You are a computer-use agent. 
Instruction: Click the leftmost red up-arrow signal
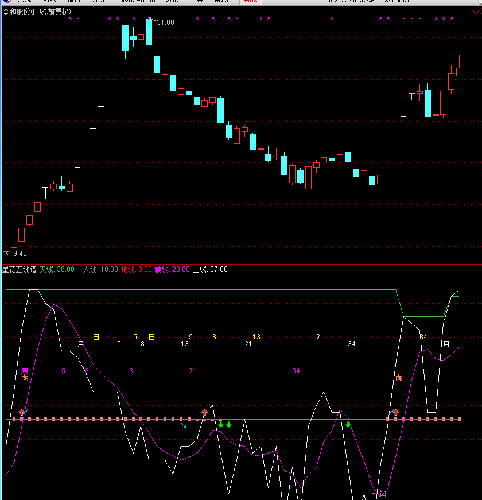(22, 412)
